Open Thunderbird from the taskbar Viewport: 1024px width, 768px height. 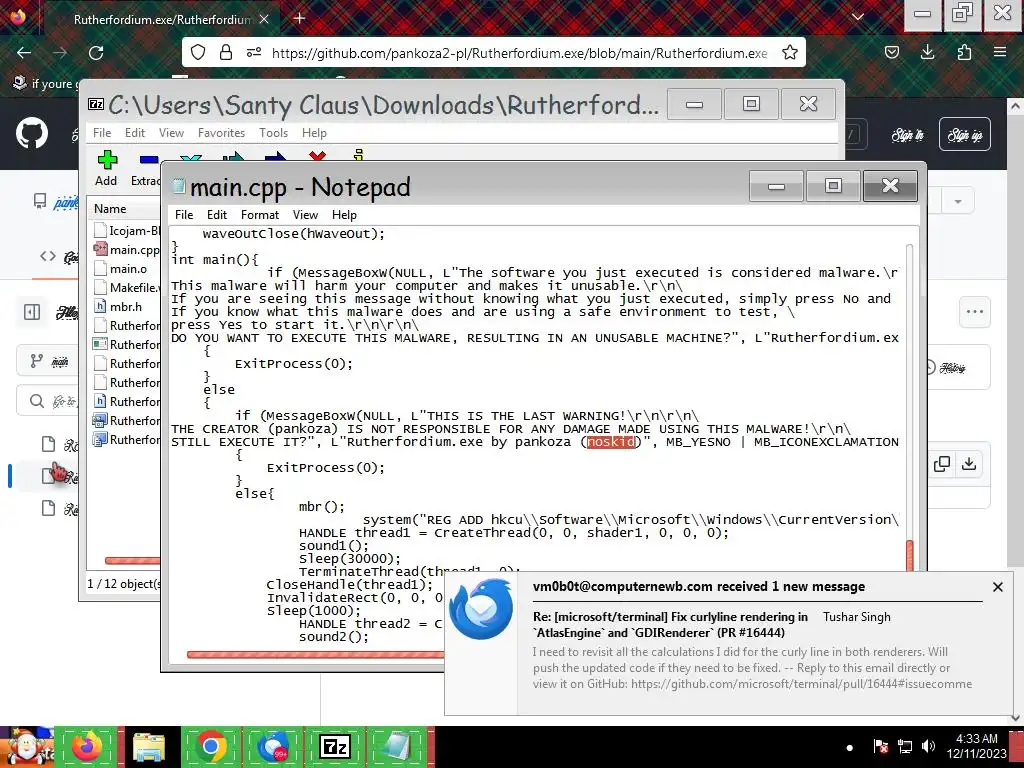273,746
